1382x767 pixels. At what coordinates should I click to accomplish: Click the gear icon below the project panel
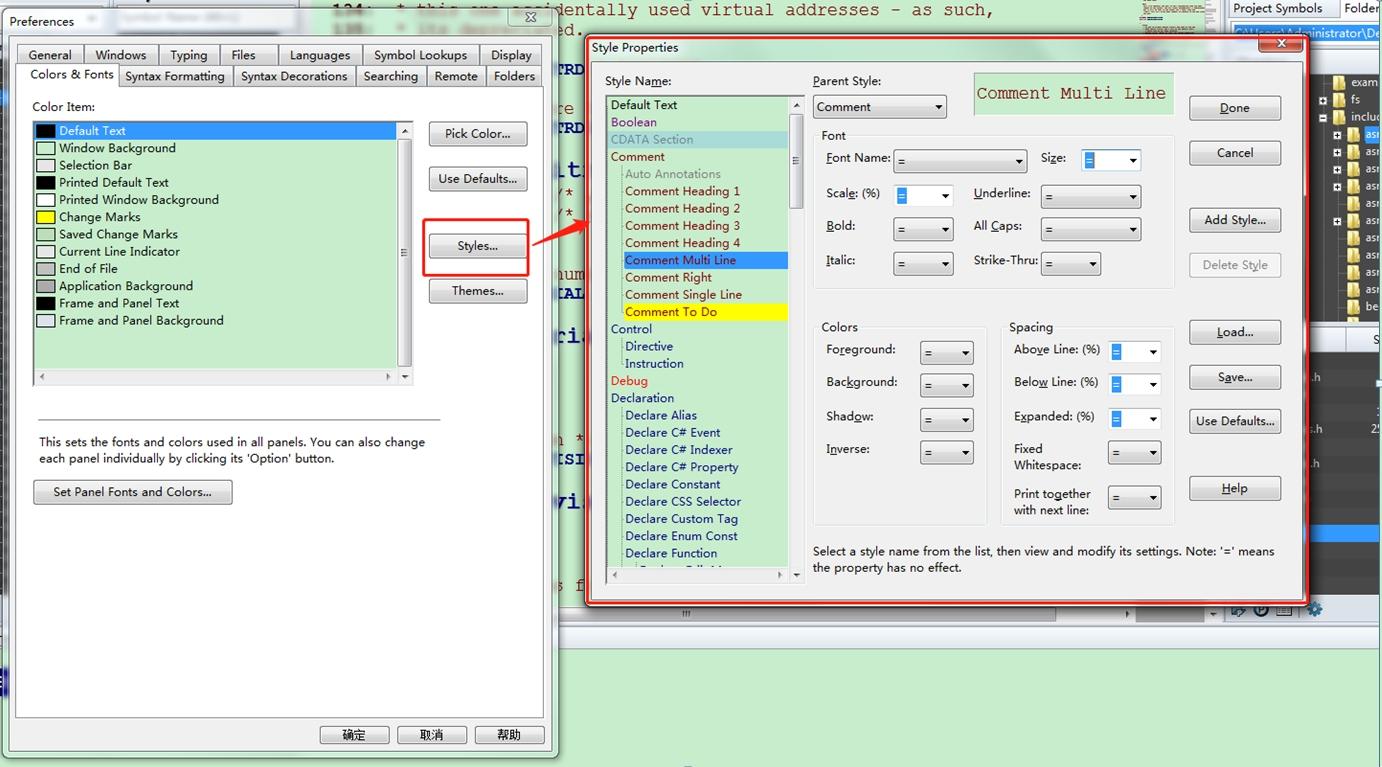(x=1314, y=609)
